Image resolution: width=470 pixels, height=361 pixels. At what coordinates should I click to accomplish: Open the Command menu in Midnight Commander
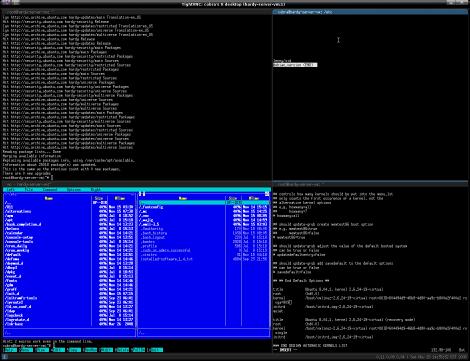tap(50, 189)
